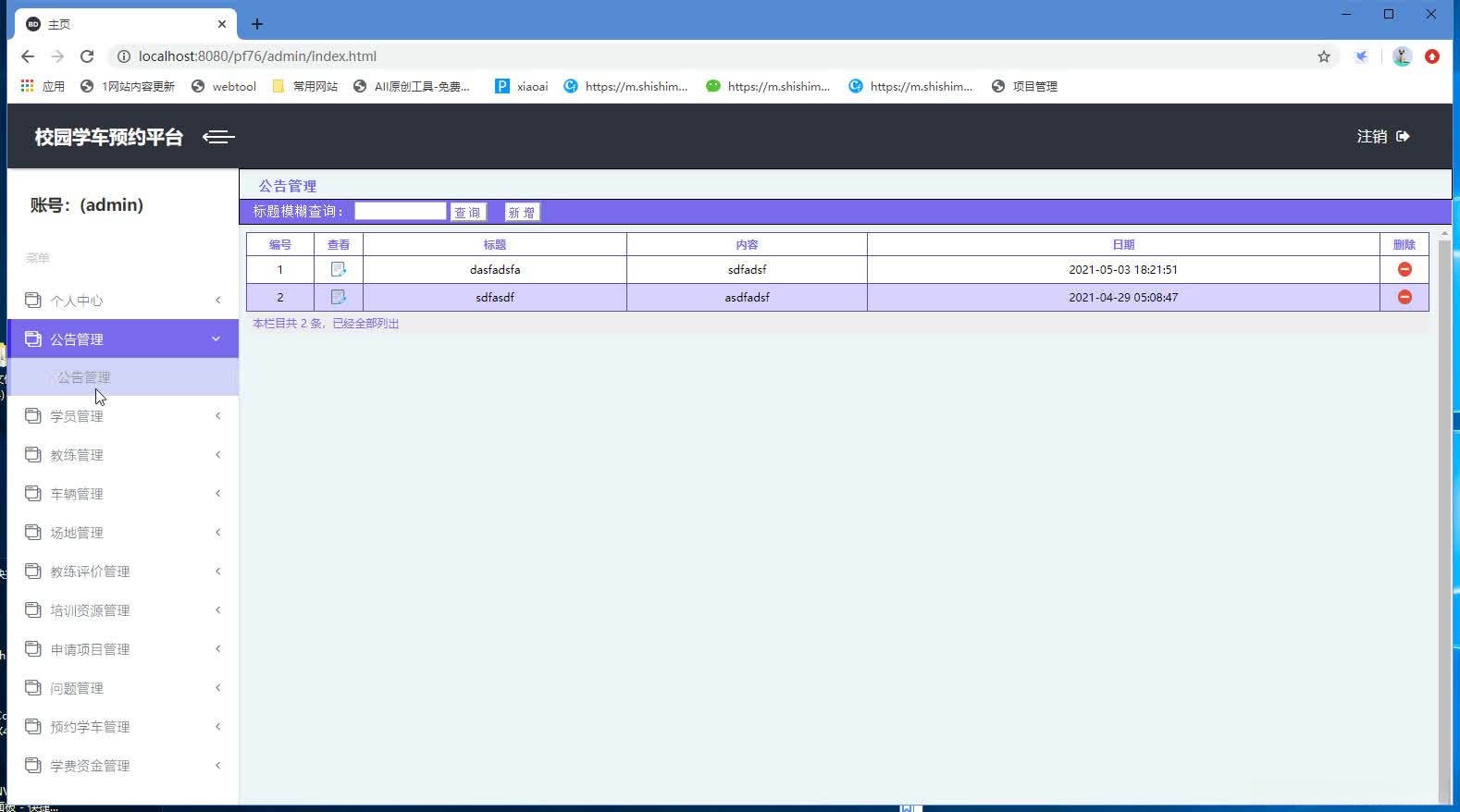This screenshot has height=812, width=1460.
Task: Open the 教练管理 sidebar menu
Action: [x=123, y=455]
